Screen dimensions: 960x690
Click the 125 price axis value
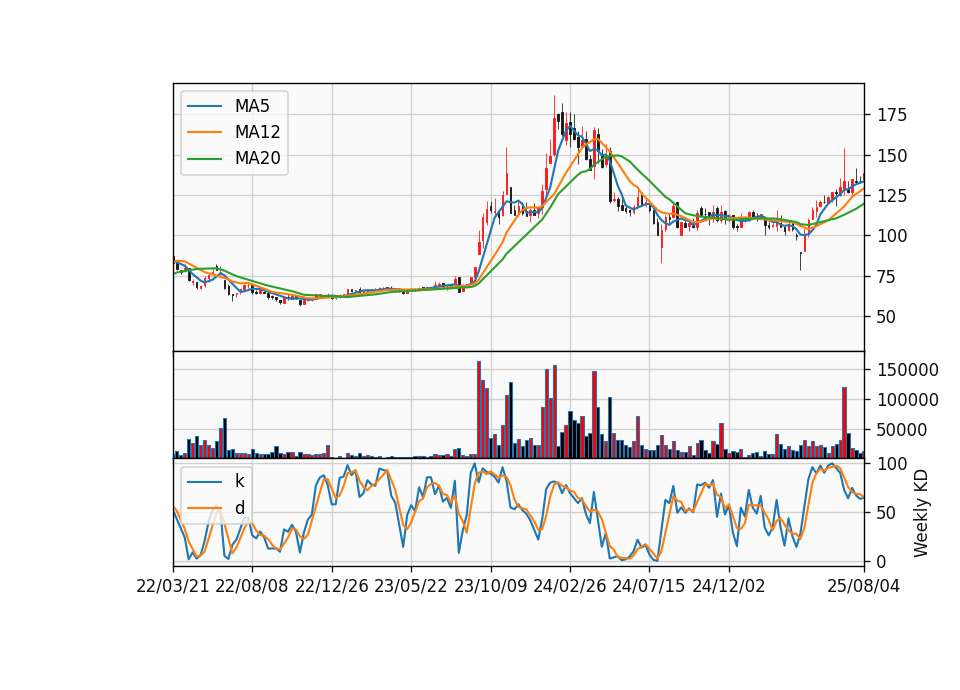coord(892,197)
